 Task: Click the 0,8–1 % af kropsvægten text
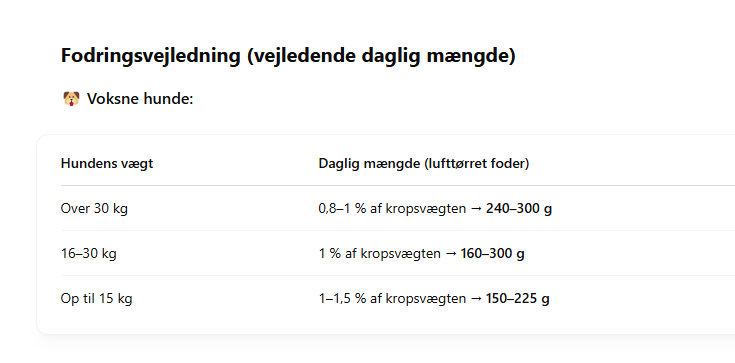coord(392,209)
